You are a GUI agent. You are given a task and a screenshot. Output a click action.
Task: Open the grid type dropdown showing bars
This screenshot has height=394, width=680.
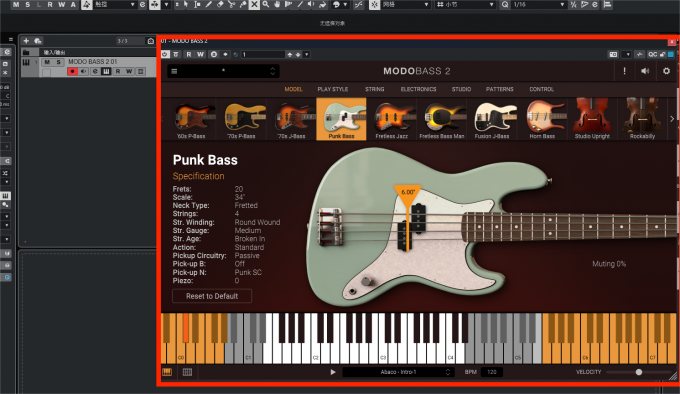point(465,4)
